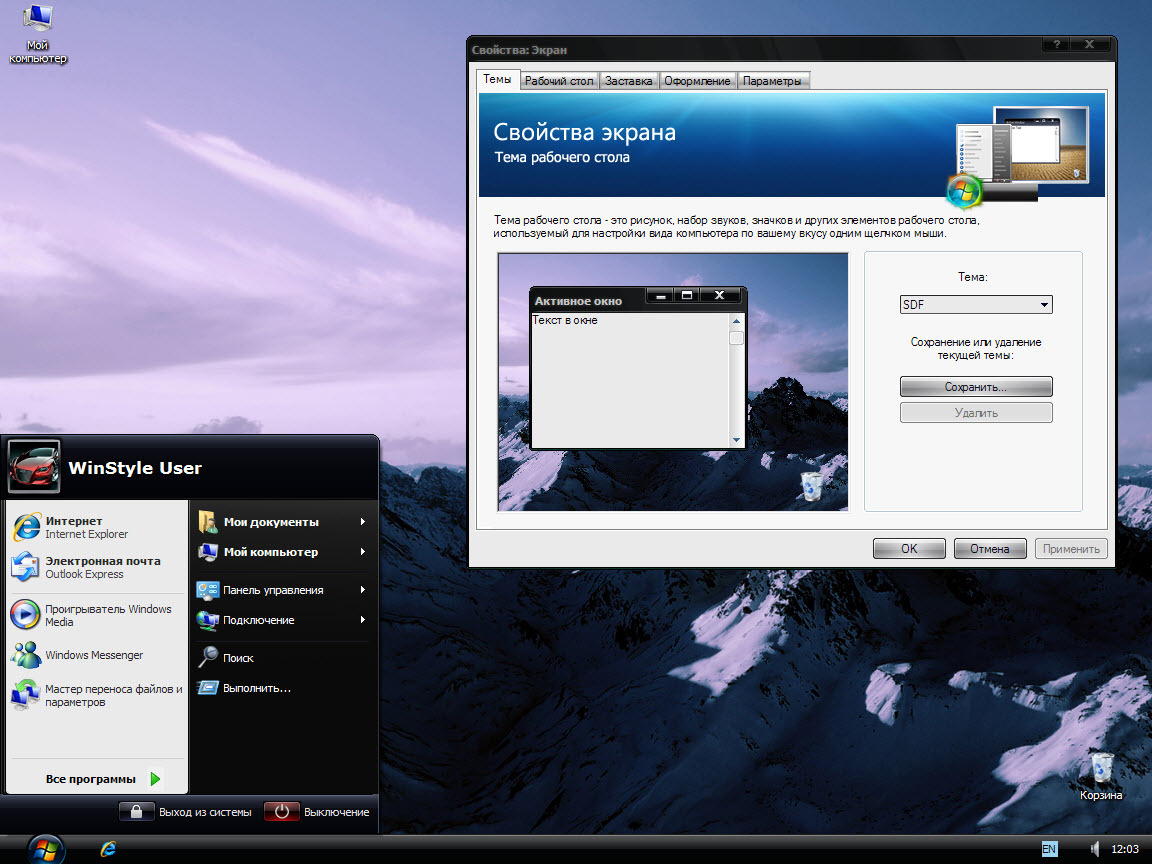1152x864 pixels.
Task: Click the Windows Messenger label
Action: click(x=94, y=655)
